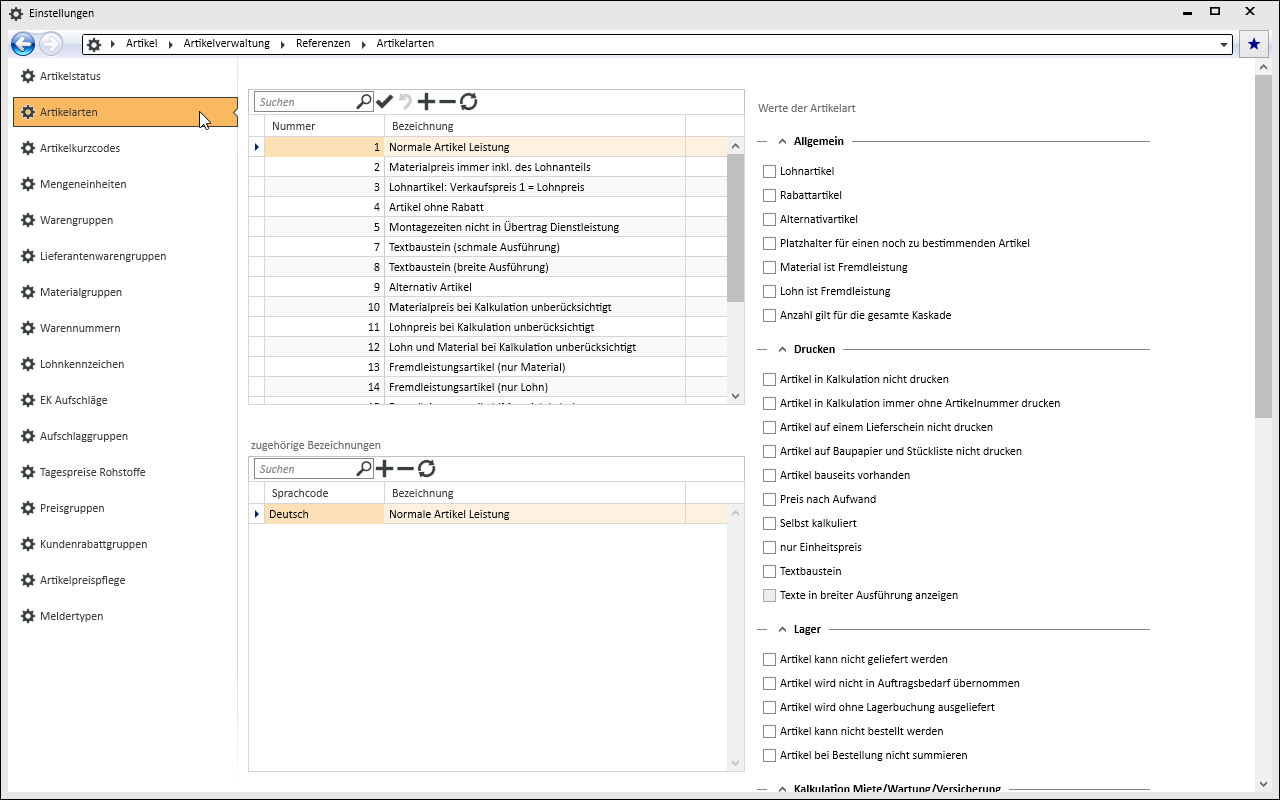This screenshot has width=1280, height=800.
Task: Check Material ist Fremdleistung
Action: pos(769,267)
